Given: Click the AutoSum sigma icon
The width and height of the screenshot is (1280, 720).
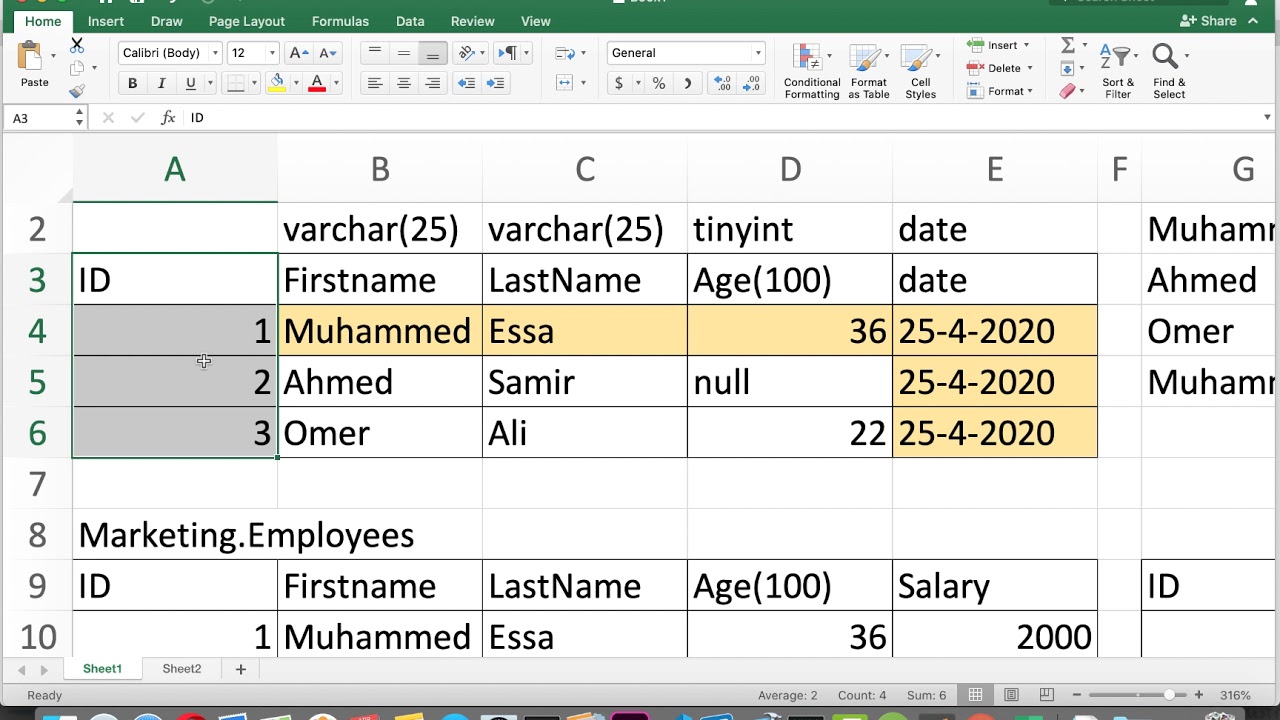Looking at the screenshot, I should coord(1067,45).
